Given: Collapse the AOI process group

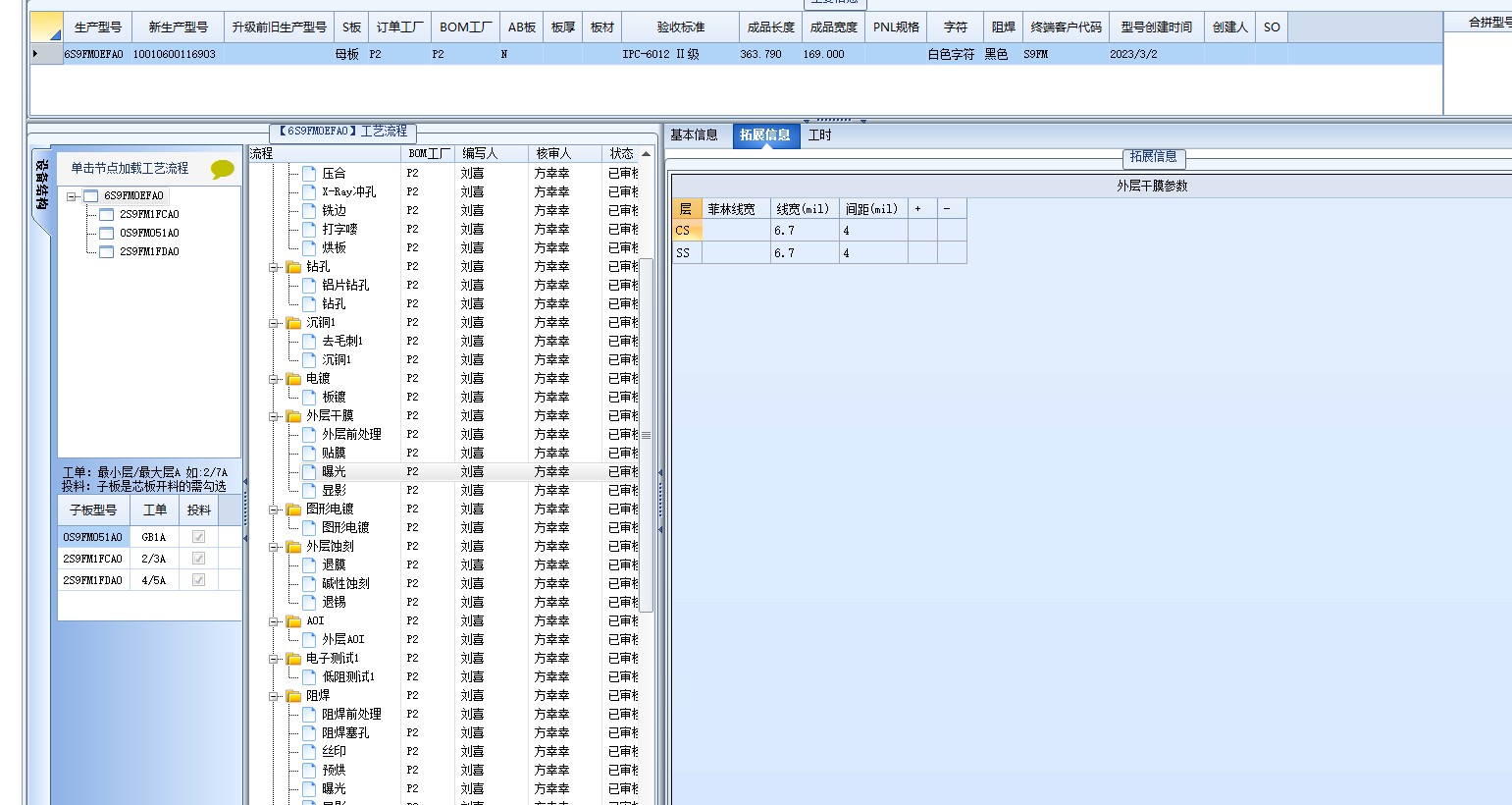Looking at the screenshot, I should [275, 621].
